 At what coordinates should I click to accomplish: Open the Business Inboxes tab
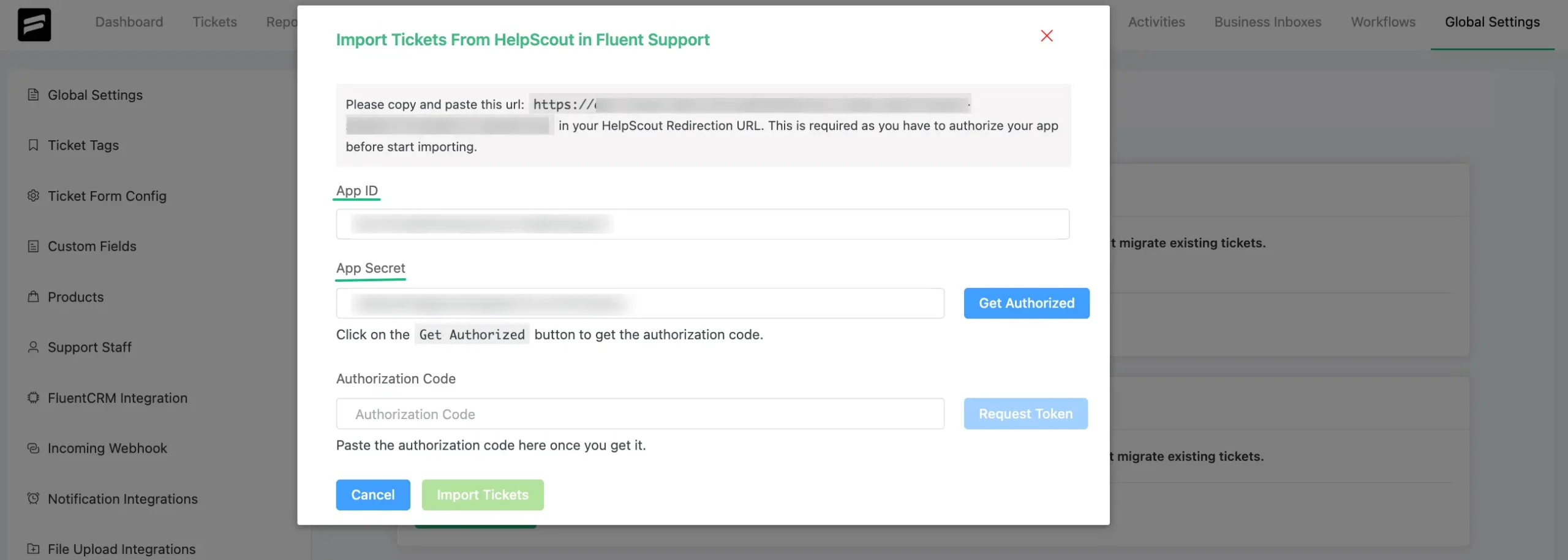click(x=1268, y=22)
